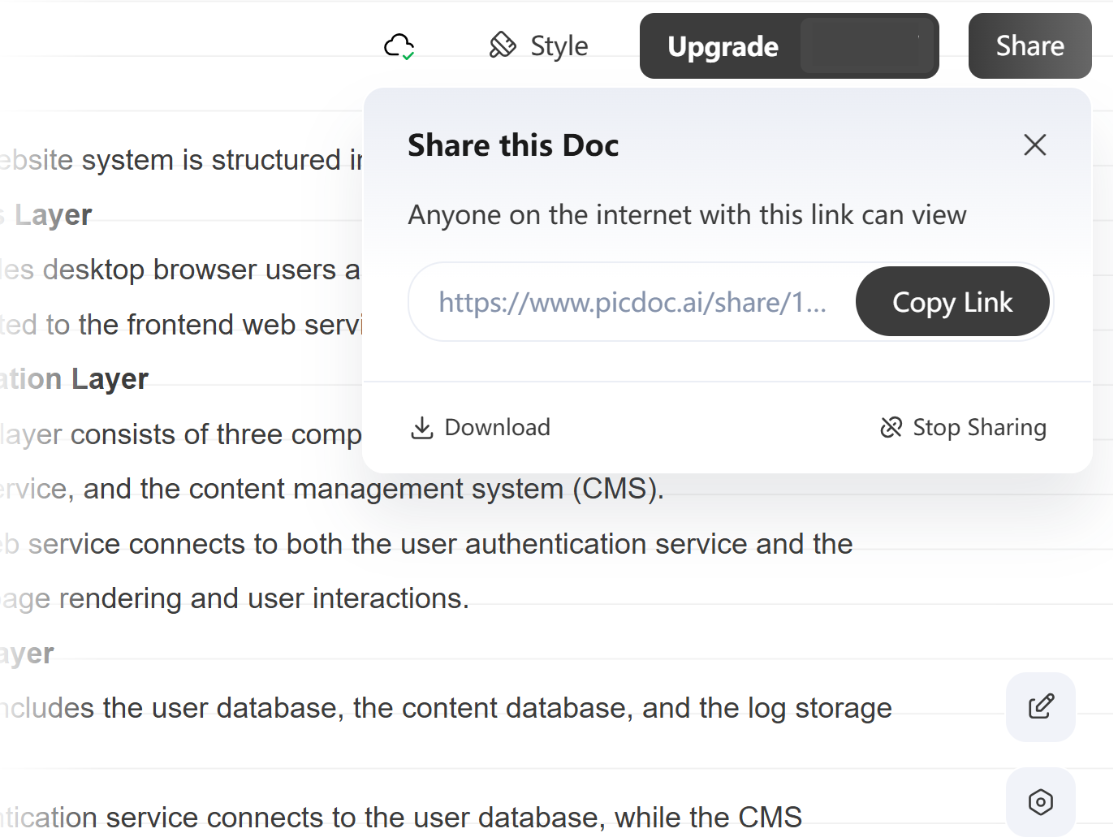Click the line ending with "while the CMS"
The width and height of the screenshot is (1120, 840).
click(400, 818)
